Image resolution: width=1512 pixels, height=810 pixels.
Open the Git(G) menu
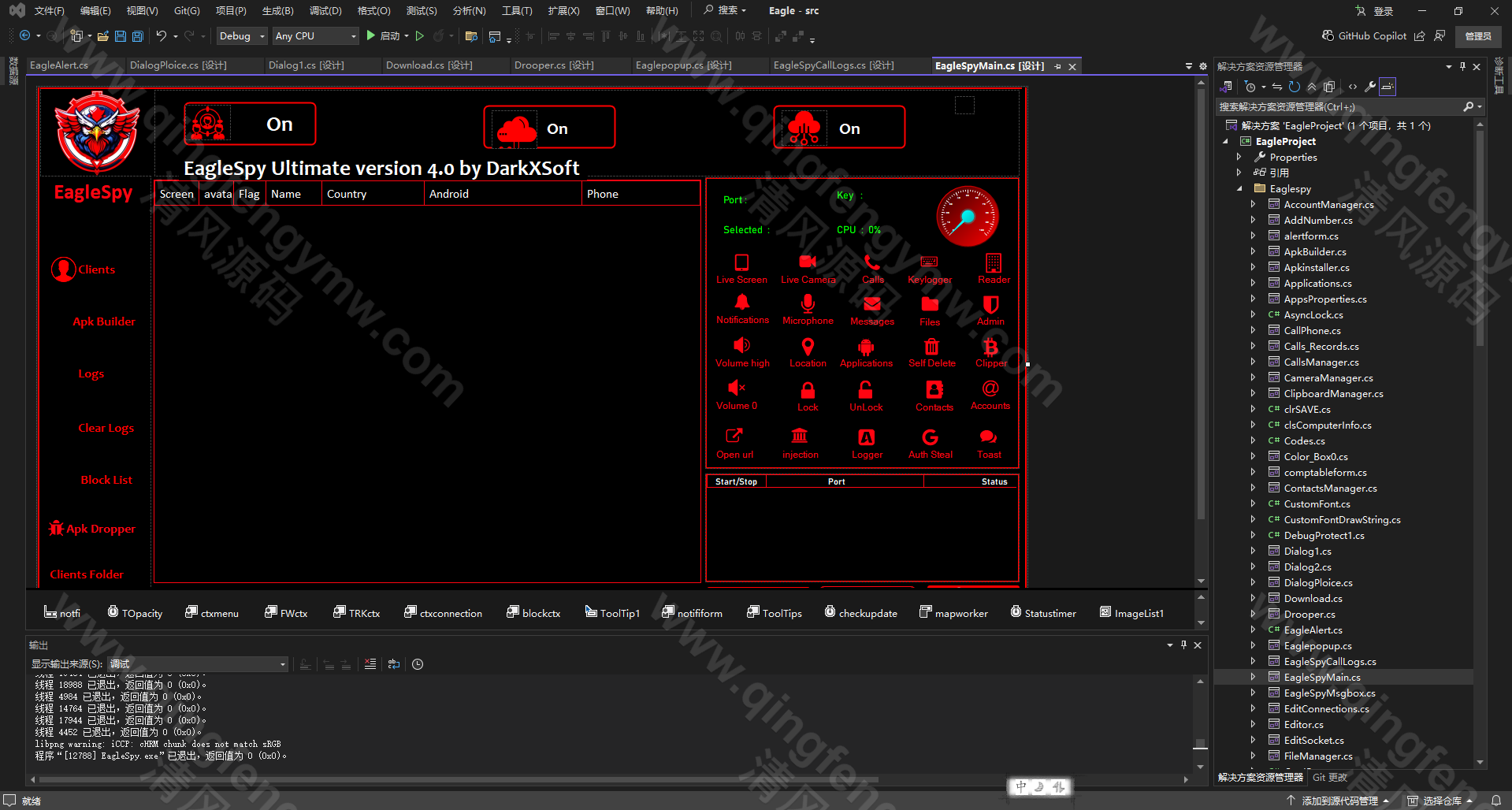[187, 11]
